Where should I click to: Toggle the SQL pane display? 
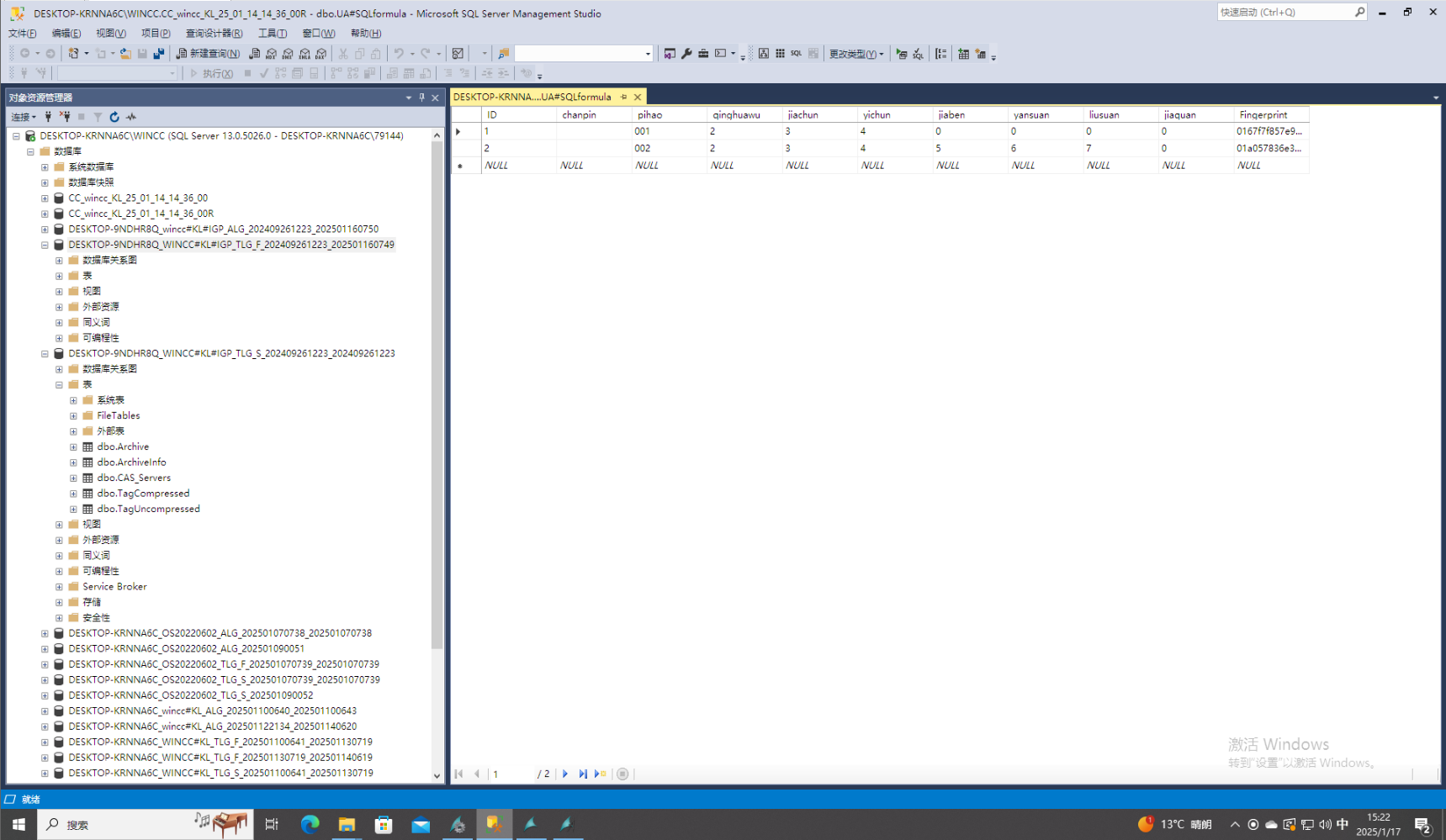(x=796, y=54)
